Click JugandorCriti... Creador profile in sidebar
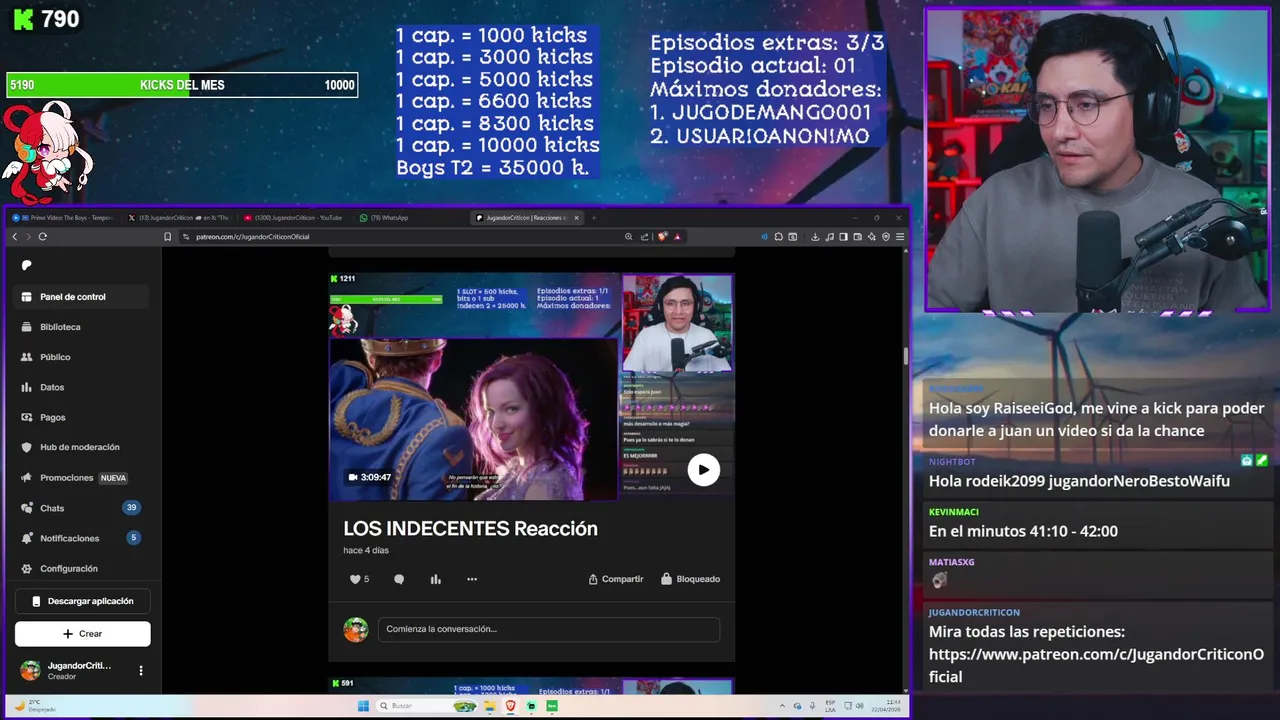The image size is (1280, 720). pos(68,670)
